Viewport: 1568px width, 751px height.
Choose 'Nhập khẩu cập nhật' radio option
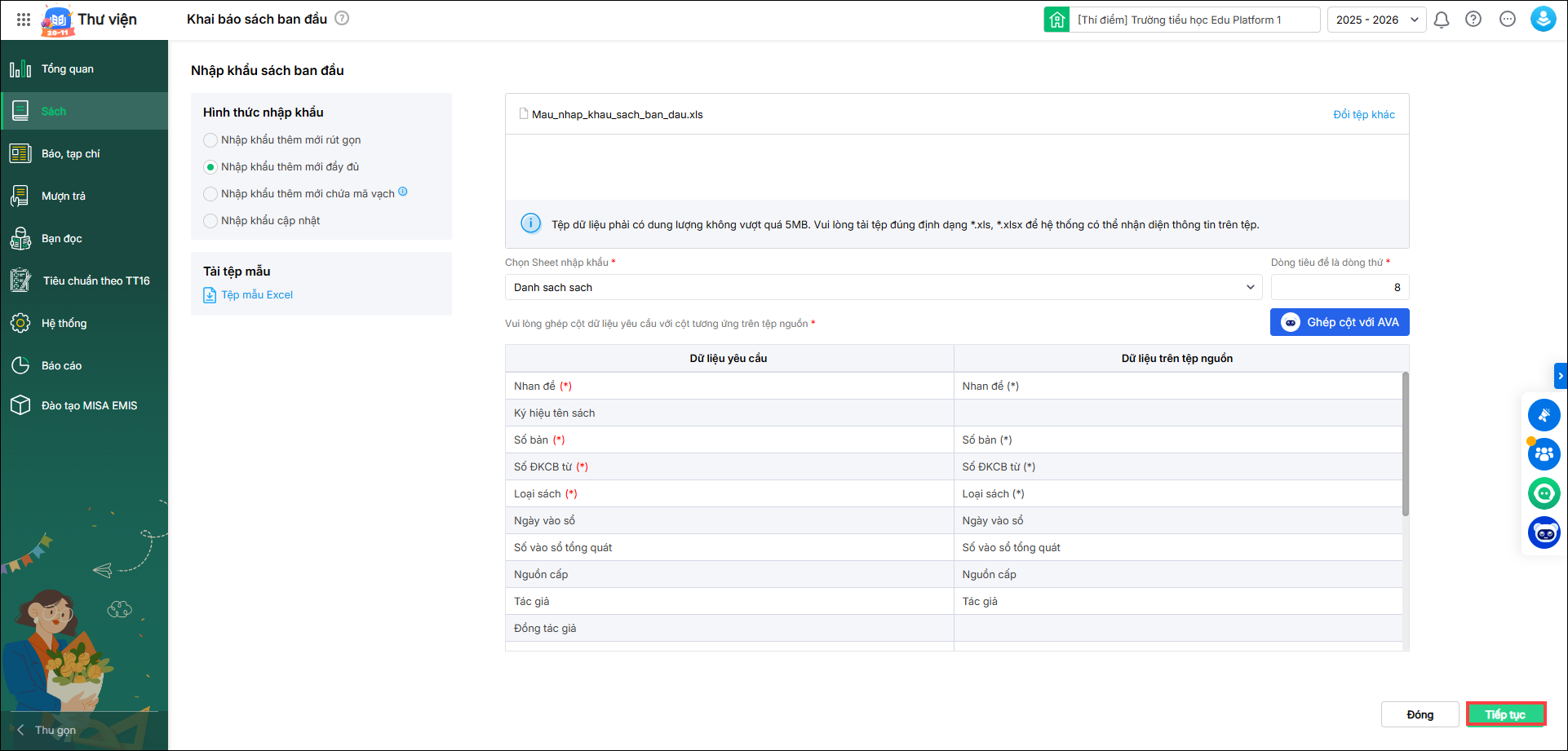click(x=210, y=221)
